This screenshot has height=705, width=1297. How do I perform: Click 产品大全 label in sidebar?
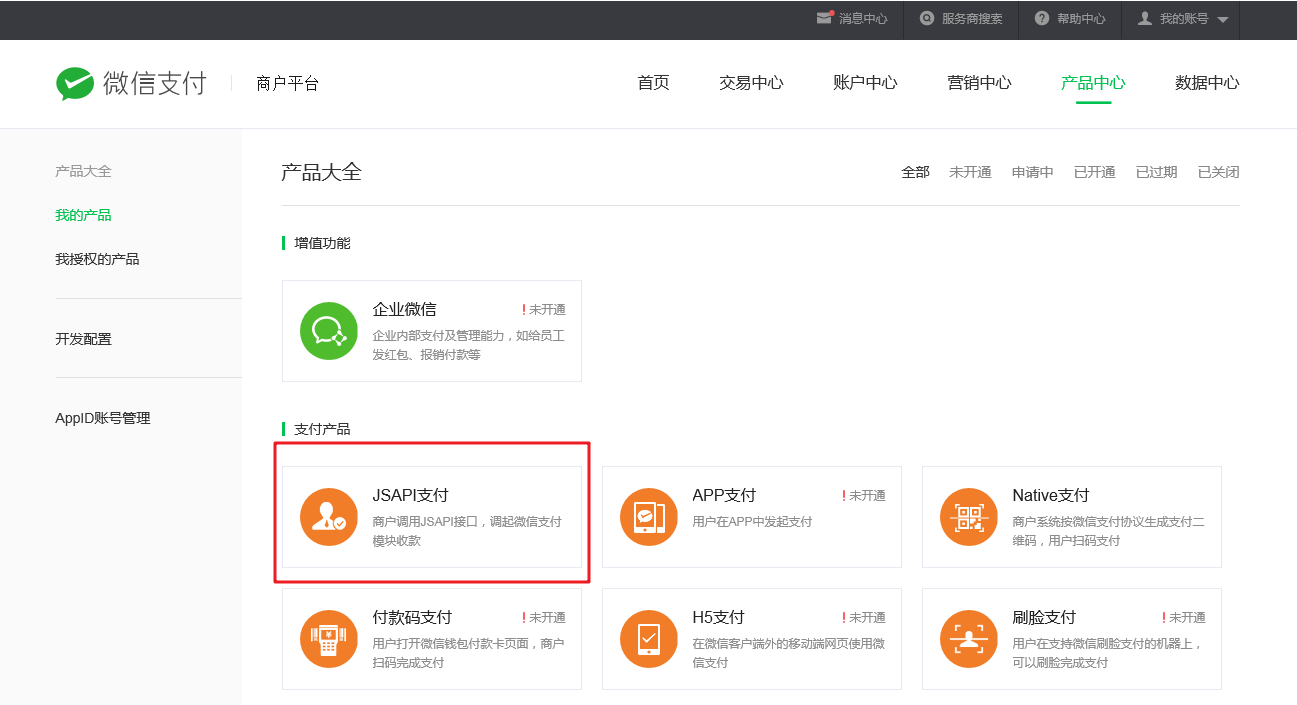coord(83,171)
